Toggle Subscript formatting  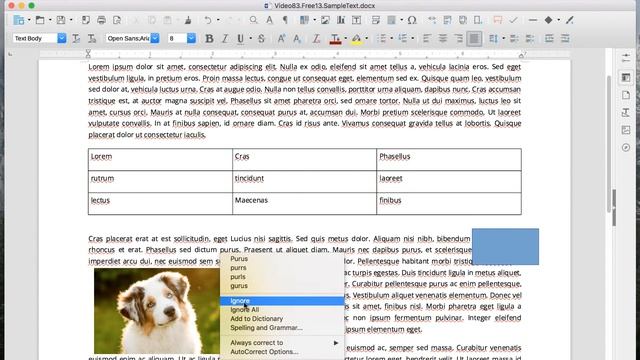(297, 38)
